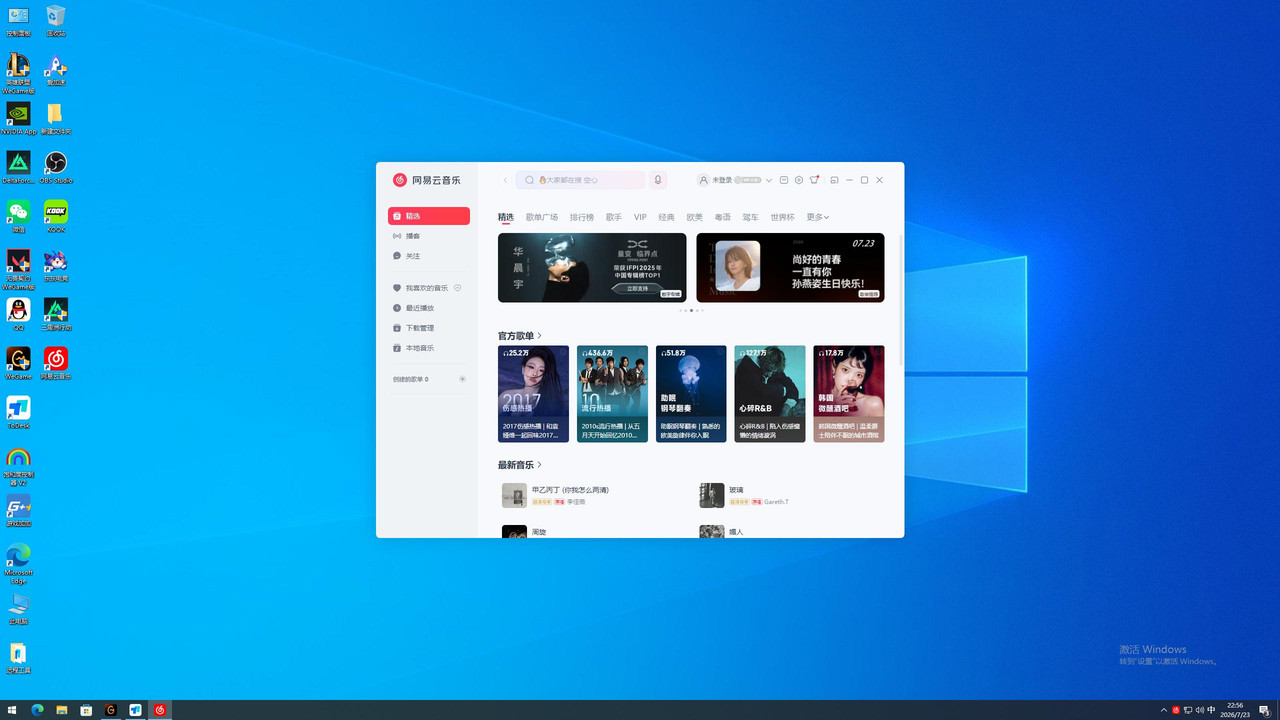Switch to the 世界杯 tab
This screenshot has height=720, width=1280.
tap(783, 217)
